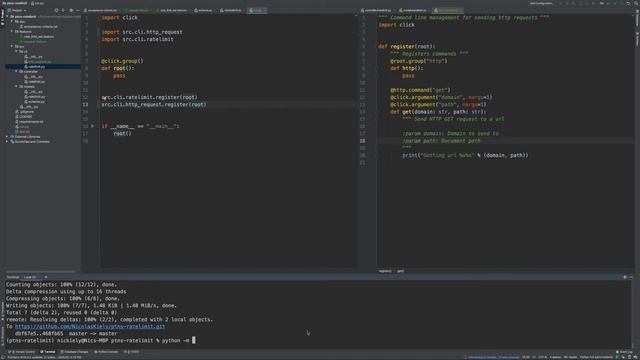This screenshot has height=360, width=640.
Task: Click the run gutter icon at line 16
Action: (x=93, y=126)
